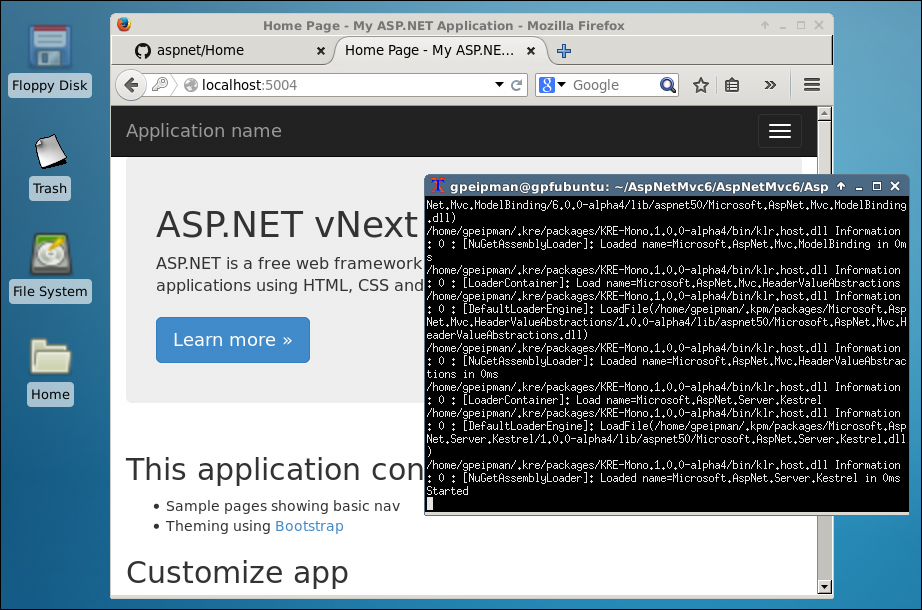Click the Google search magnifier icon
The image size is (922, 610).
tap(667, 85)
